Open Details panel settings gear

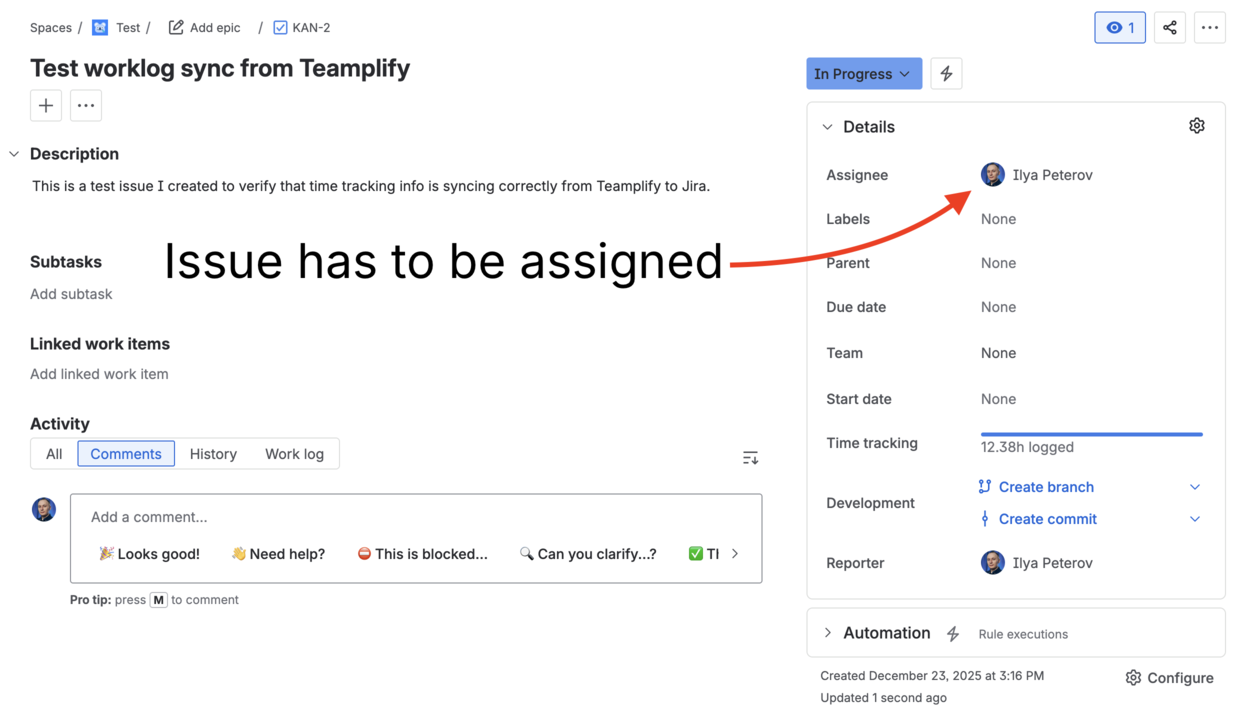(1197, 125)
